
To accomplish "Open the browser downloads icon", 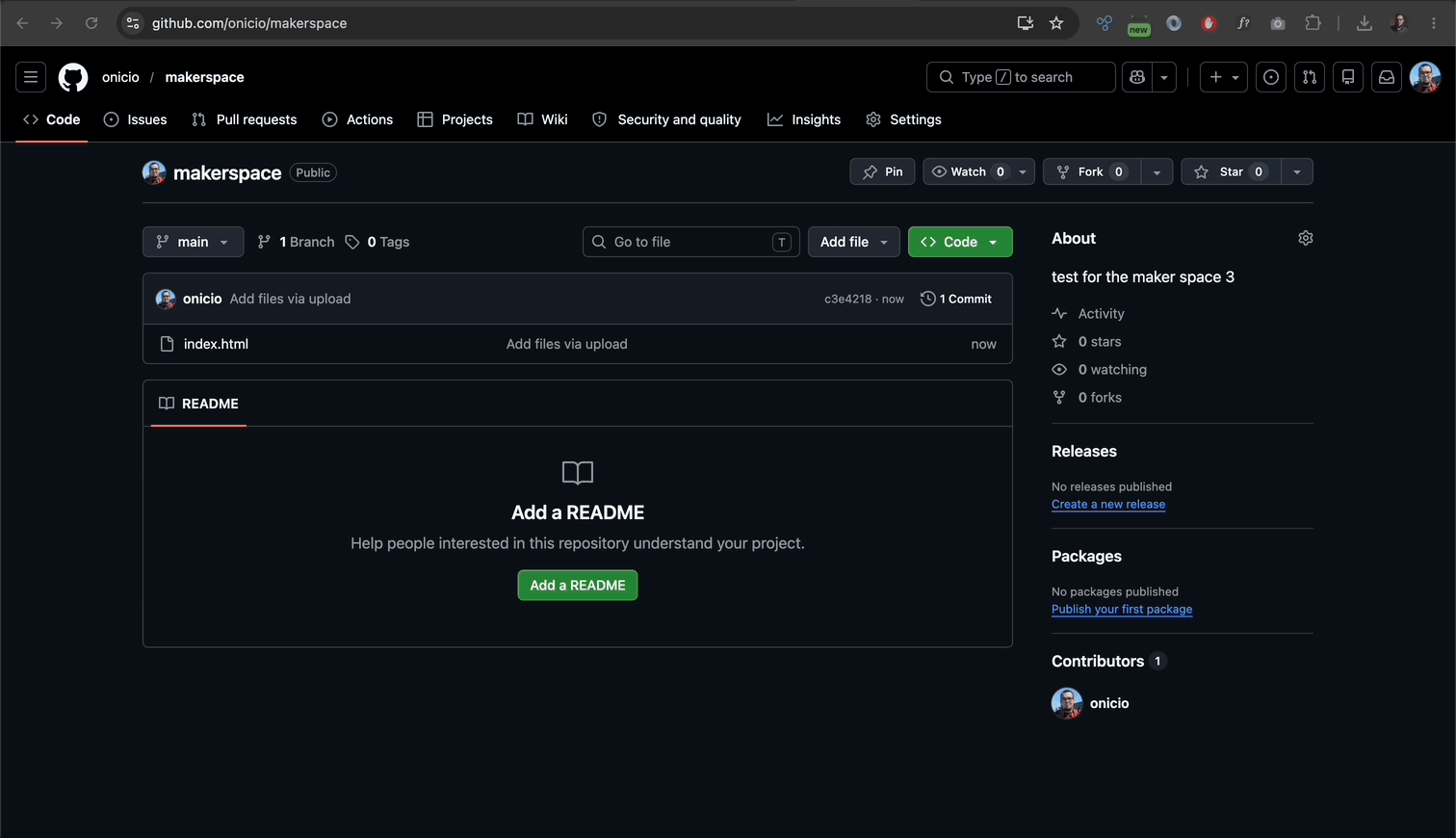I will pyautogui.click(x=1365, y=23).
